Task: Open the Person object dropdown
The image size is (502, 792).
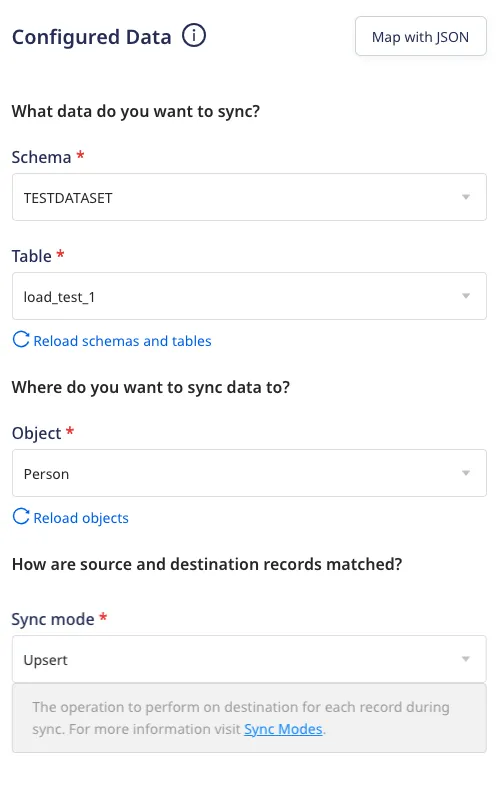Action: click(249, 473)
